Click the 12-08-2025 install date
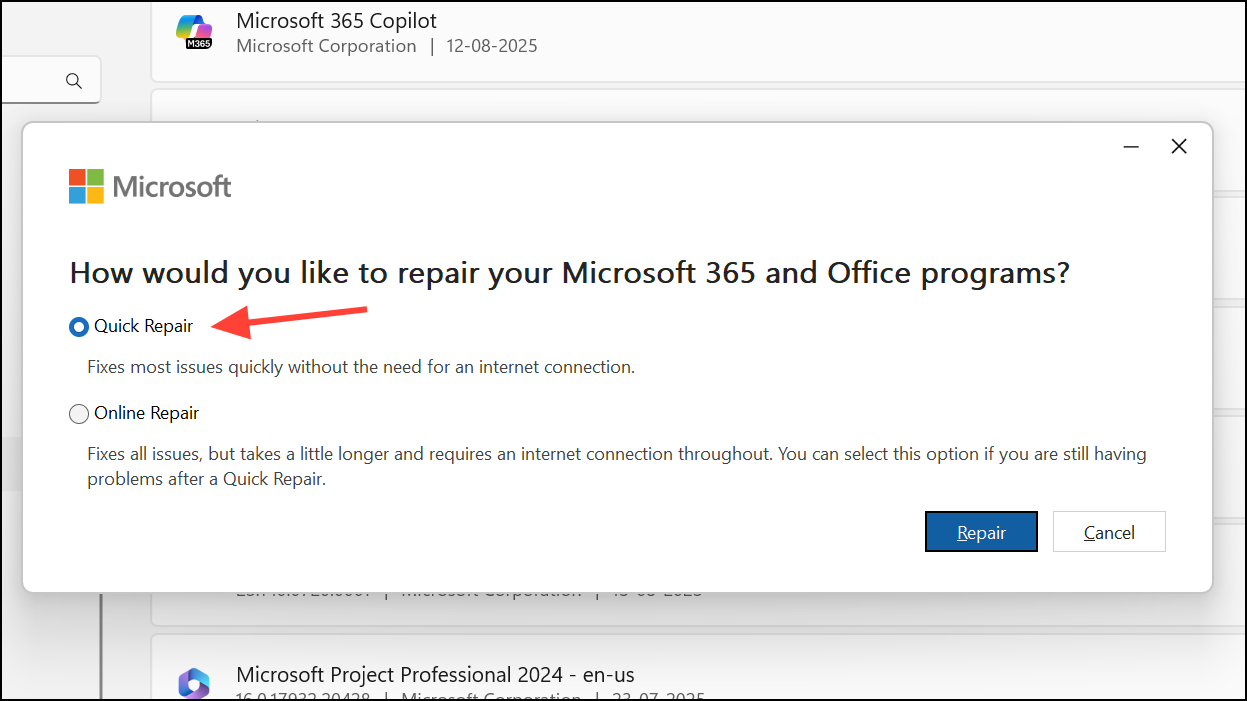This screenshot has height=701, width=1247. pyautogui.click(x=492, y=46)
